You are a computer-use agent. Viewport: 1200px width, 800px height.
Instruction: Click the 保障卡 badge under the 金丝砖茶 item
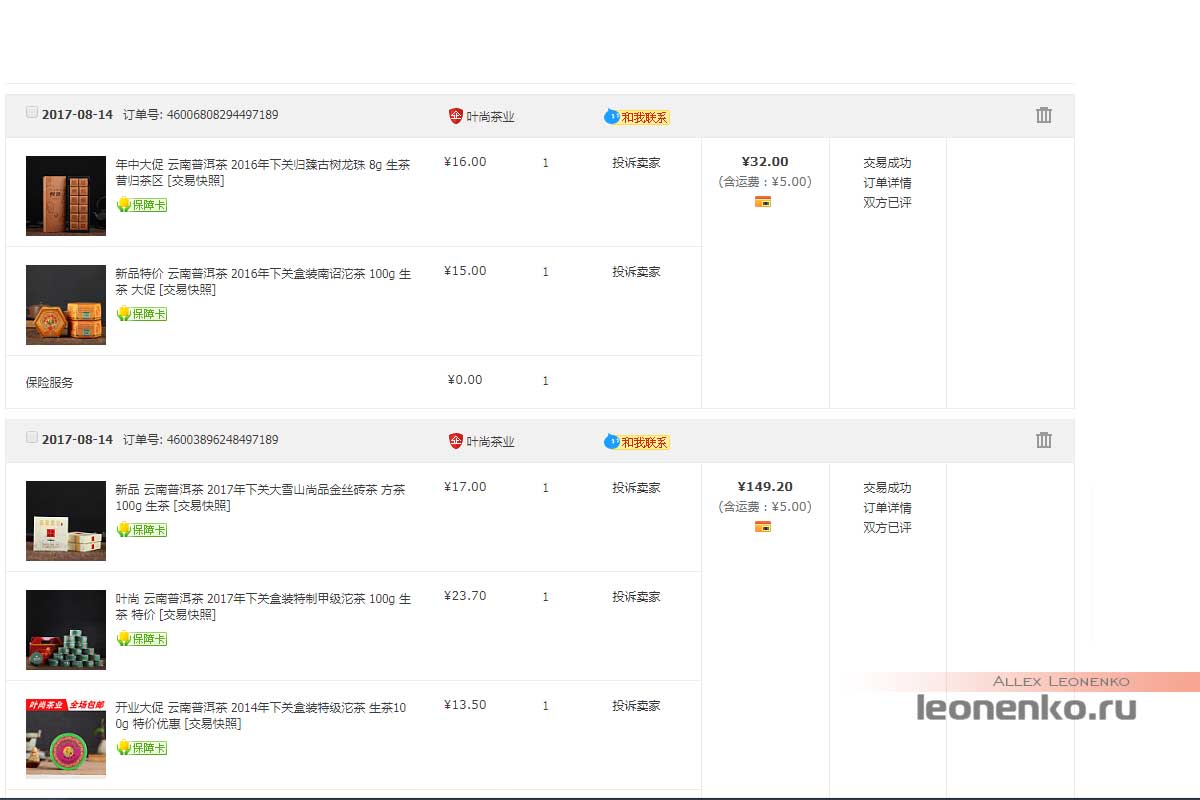(x=142, y=530)
